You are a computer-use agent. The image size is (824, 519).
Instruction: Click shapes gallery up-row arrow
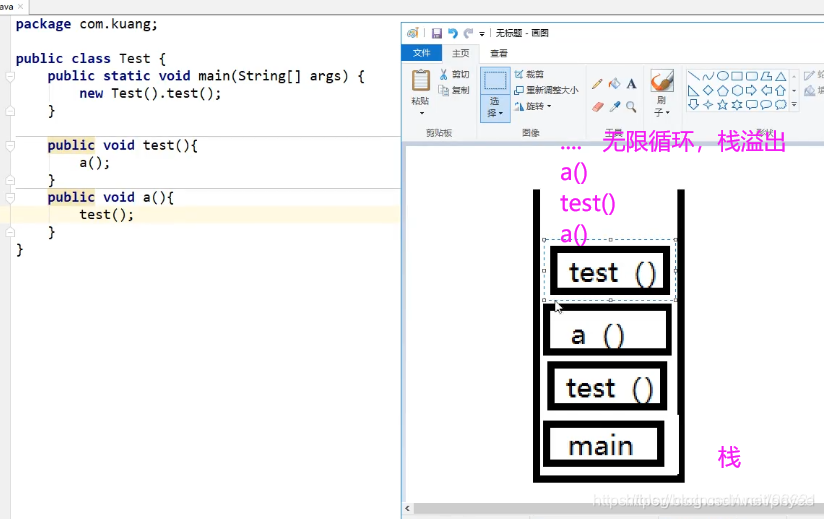(794, 77)
